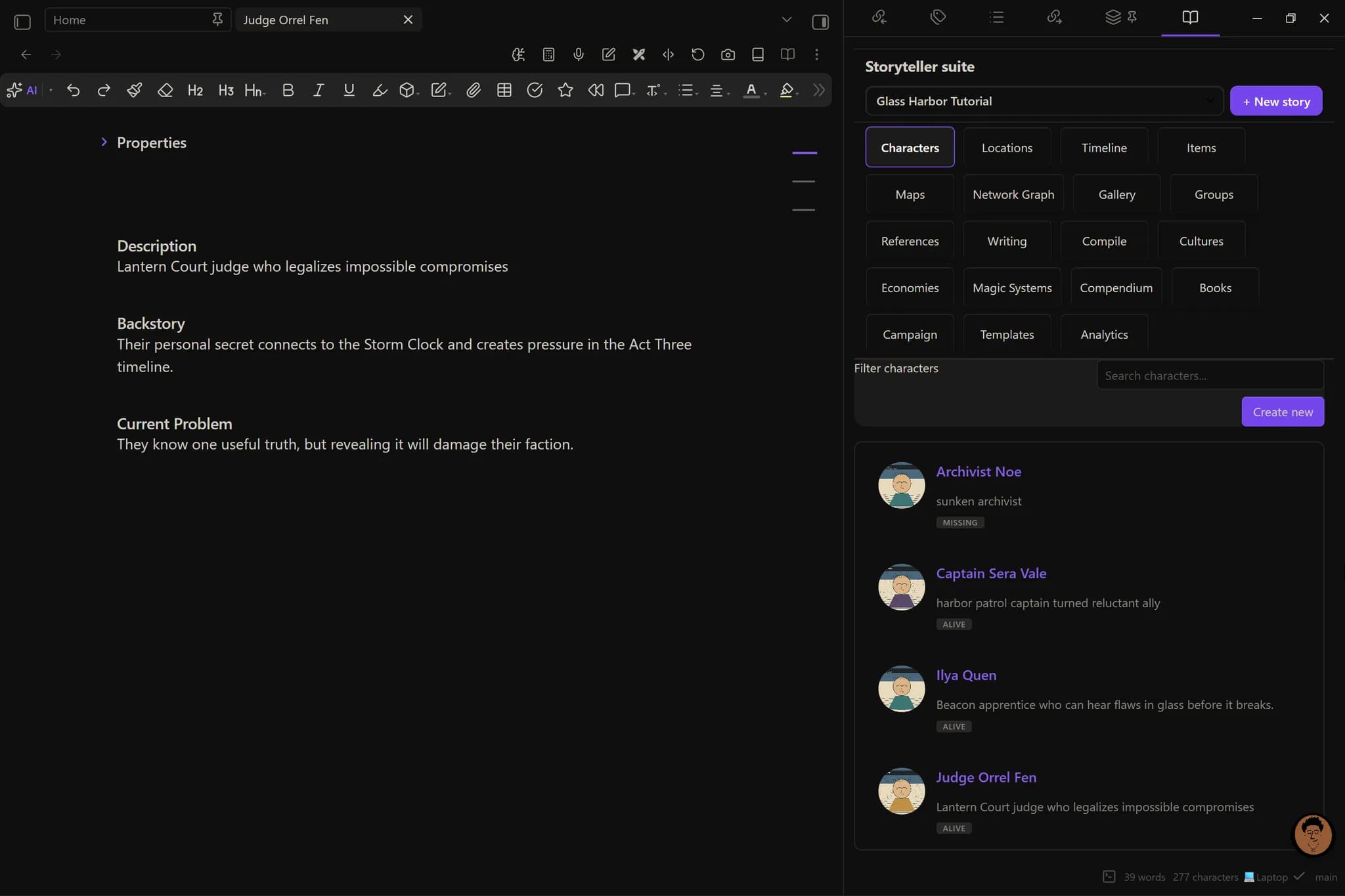Open the more options vertical dots menu

pyautogui.click(x=817, y=54)
